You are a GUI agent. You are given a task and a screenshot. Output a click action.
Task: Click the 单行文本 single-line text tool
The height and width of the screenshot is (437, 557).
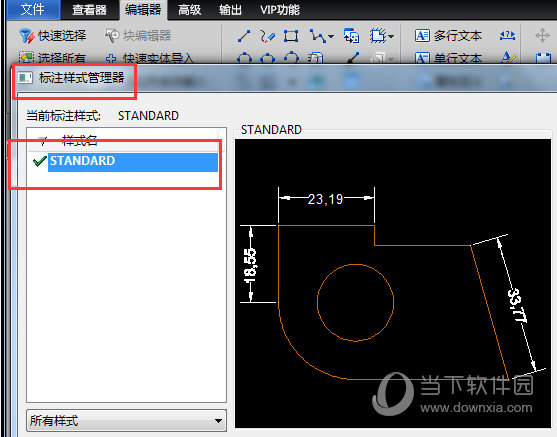pyautogui.click(x=448, y=58)
